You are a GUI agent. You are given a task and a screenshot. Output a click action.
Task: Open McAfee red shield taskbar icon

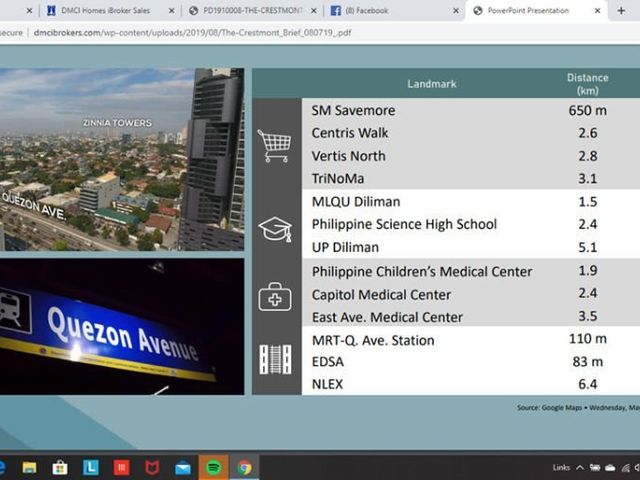tap(152, 467)
